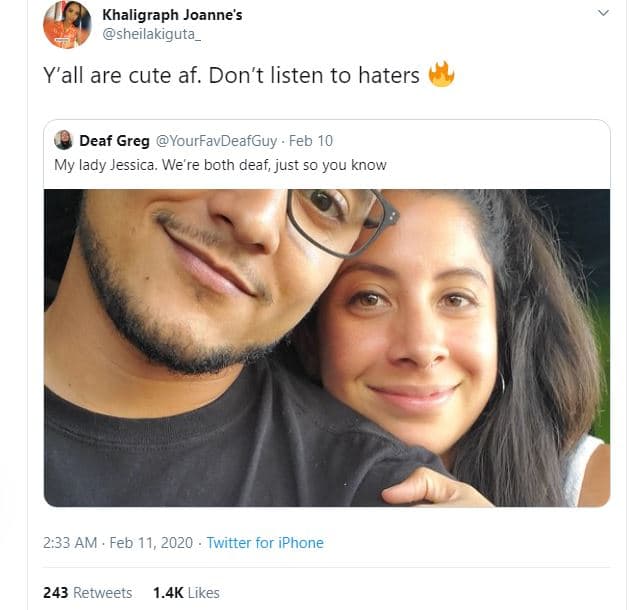Click the Deaf Greg name in quoted tweet

click(114, 140)
